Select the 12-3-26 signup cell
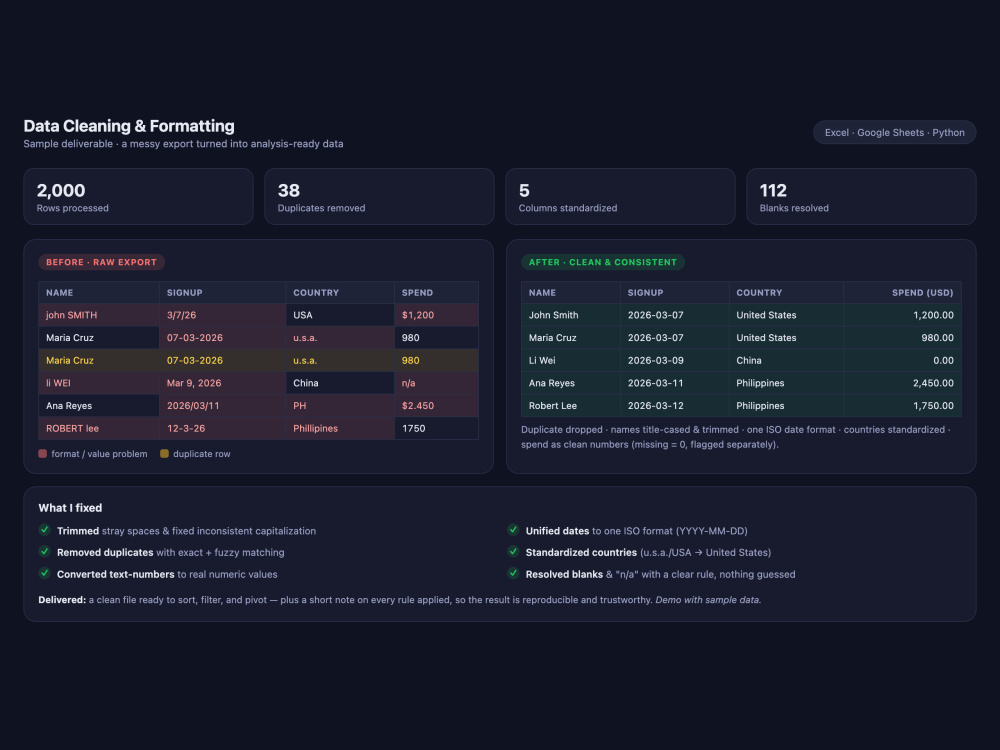1000x750 pixels. pos(223,429)
